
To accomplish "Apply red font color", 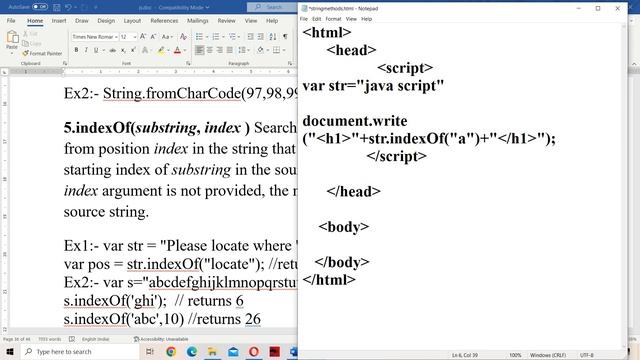I will tap(177, 50).
